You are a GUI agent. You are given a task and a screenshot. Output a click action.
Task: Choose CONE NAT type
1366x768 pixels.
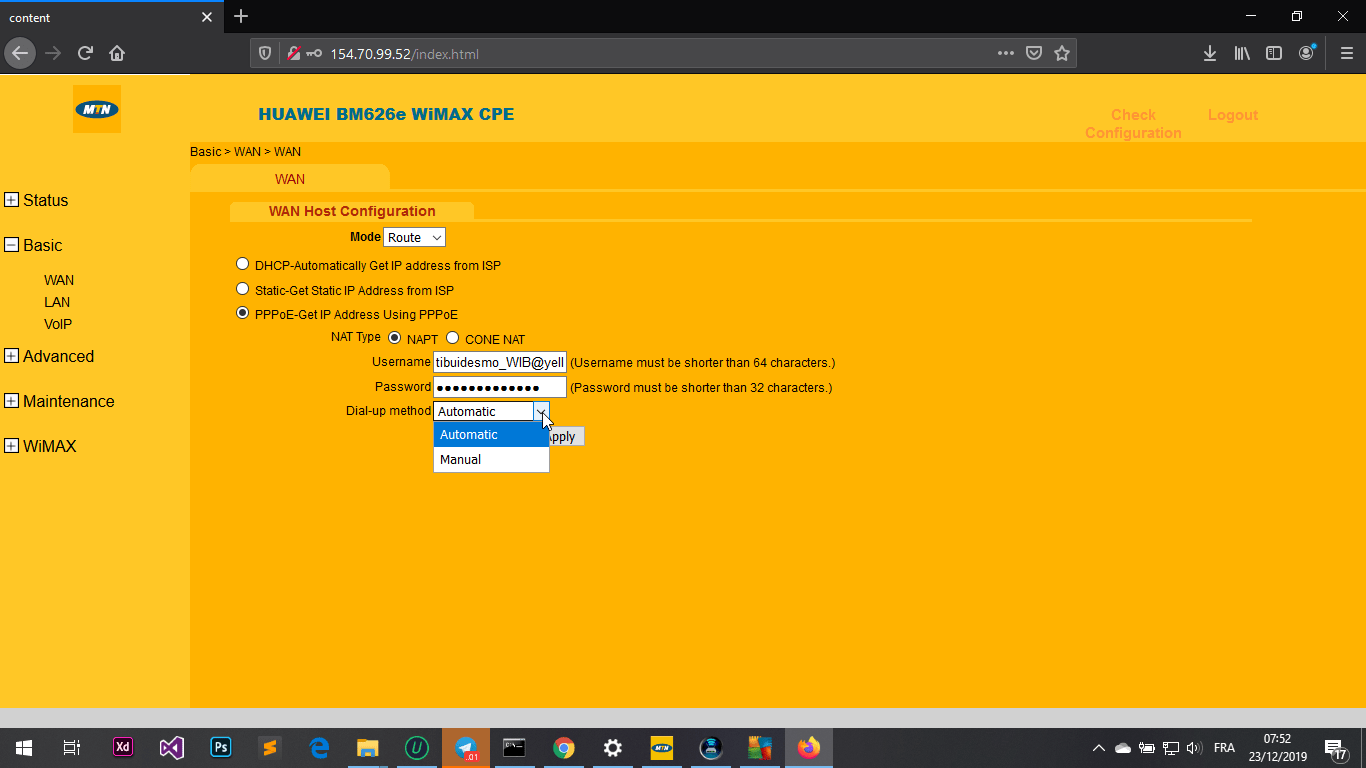point(452,338)
